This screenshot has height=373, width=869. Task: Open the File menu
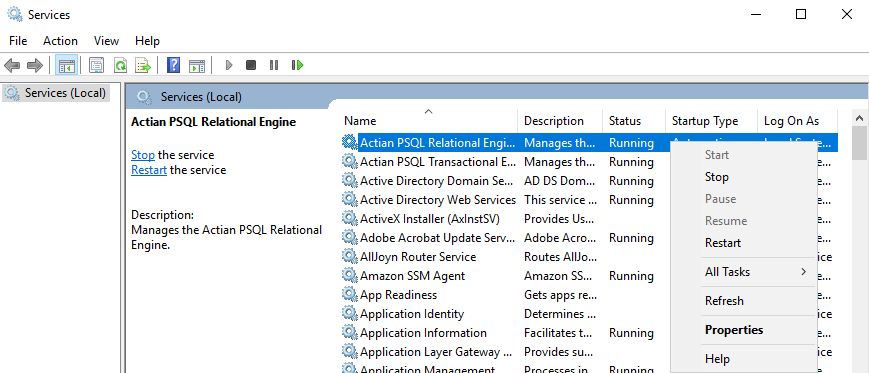(18, 41)
